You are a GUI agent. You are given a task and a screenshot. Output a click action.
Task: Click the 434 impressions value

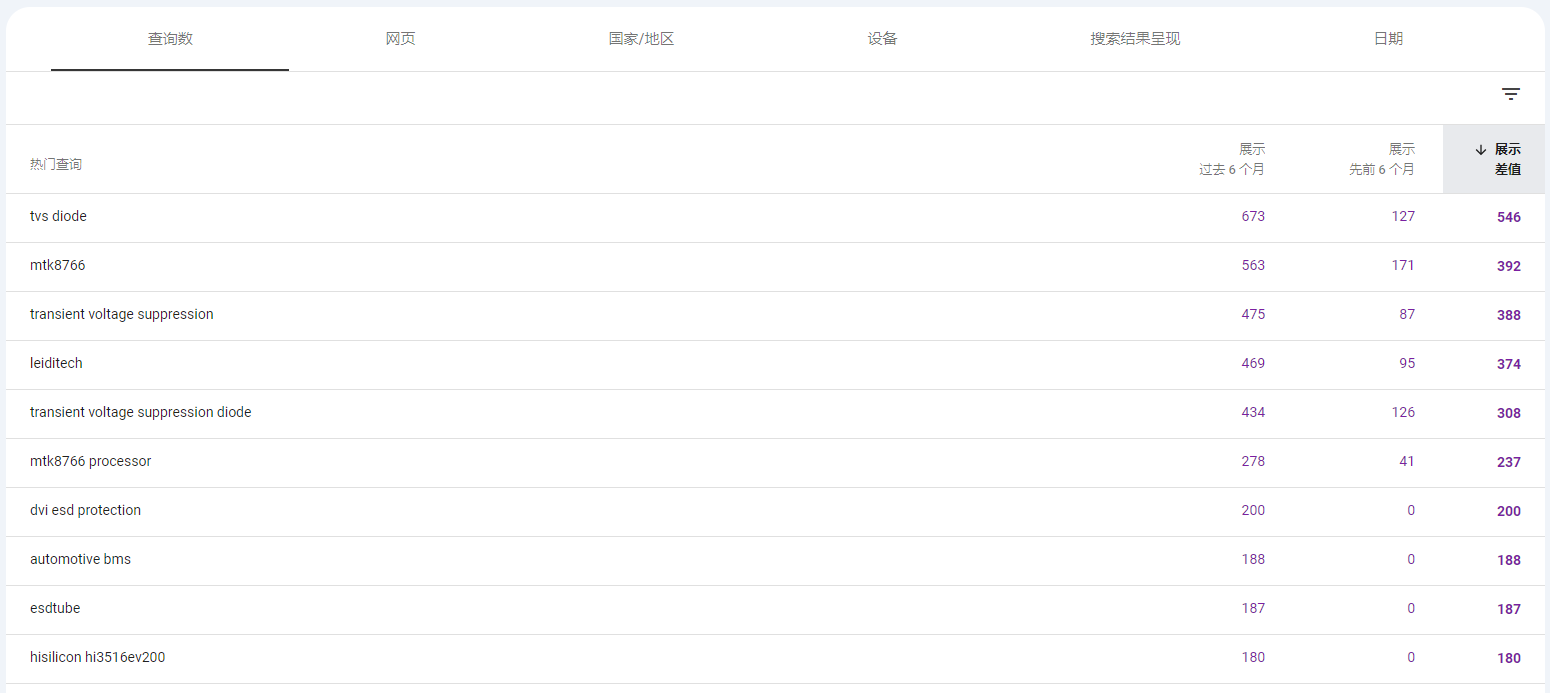tap(1253, 412)
